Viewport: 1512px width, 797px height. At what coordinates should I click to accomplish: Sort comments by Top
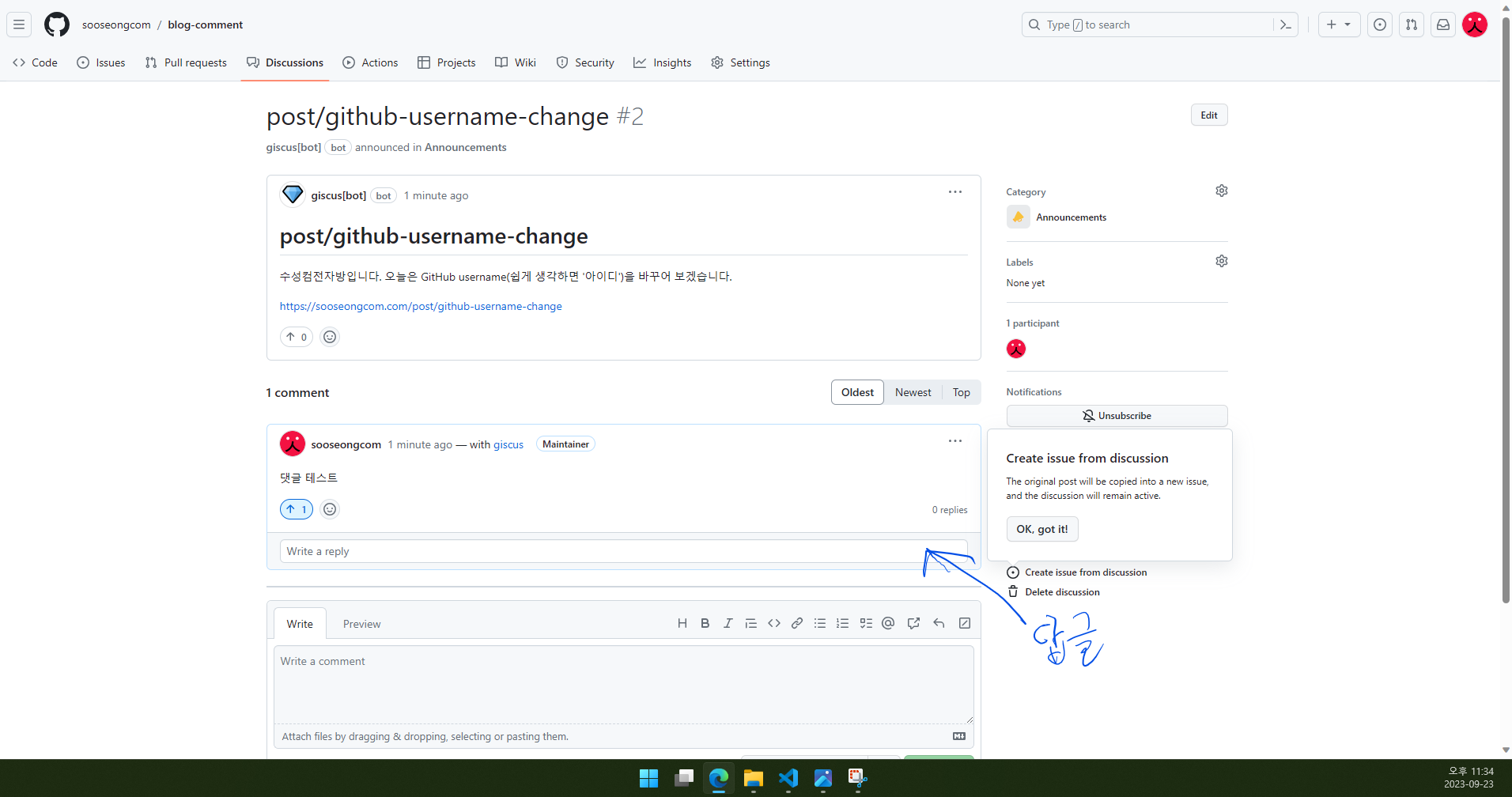(x=962, y=392)
